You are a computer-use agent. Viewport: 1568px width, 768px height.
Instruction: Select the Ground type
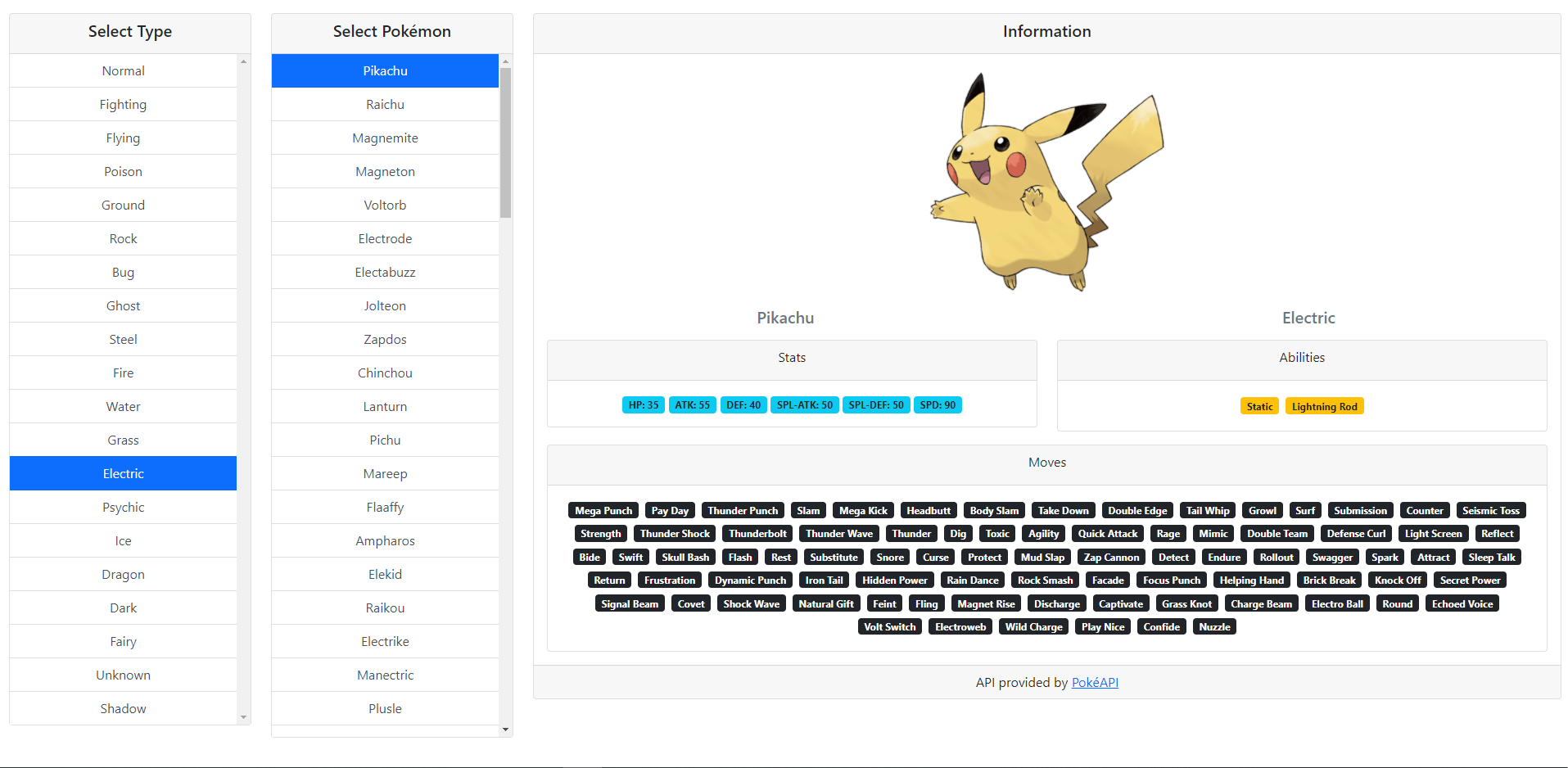tap(123, 205)
